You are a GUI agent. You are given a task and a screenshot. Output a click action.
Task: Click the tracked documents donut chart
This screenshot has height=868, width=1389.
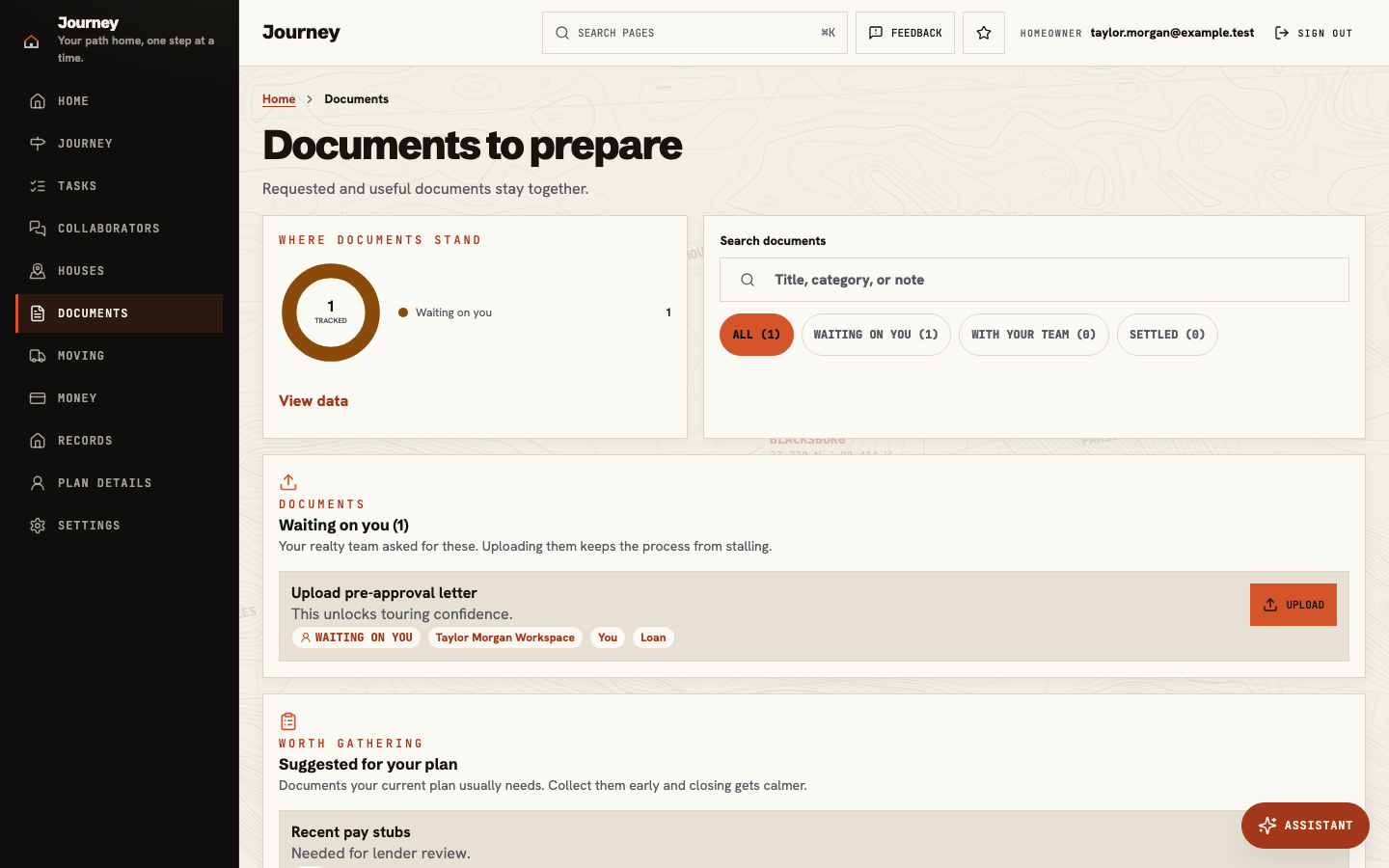331,312
